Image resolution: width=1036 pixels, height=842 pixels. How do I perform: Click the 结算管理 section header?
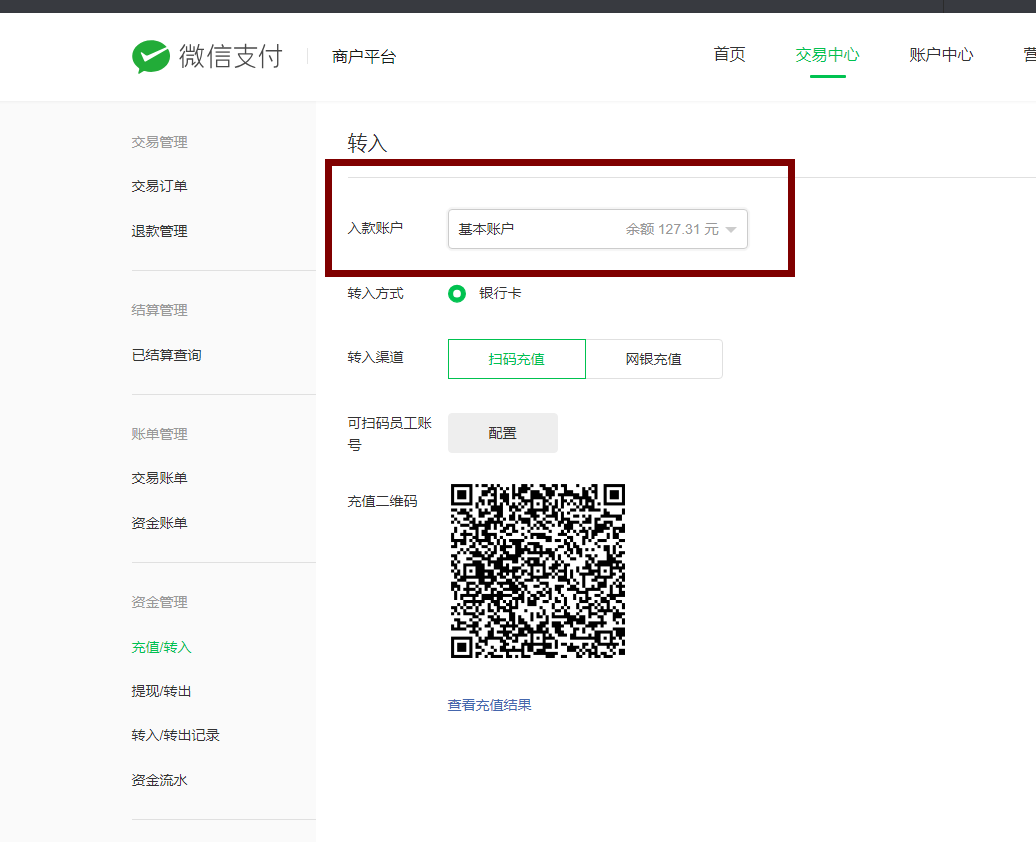pyautogui.click(x=159, y=310)
